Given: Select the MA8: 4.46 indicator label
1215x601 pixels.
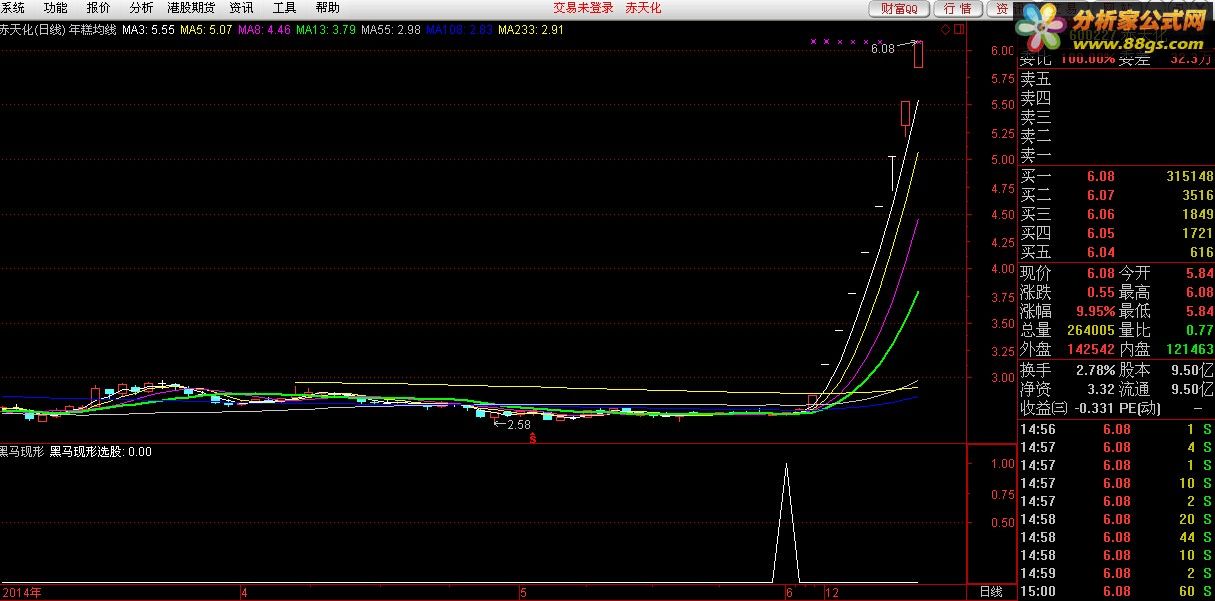Looking at the screenshot, I should (264, 30).
